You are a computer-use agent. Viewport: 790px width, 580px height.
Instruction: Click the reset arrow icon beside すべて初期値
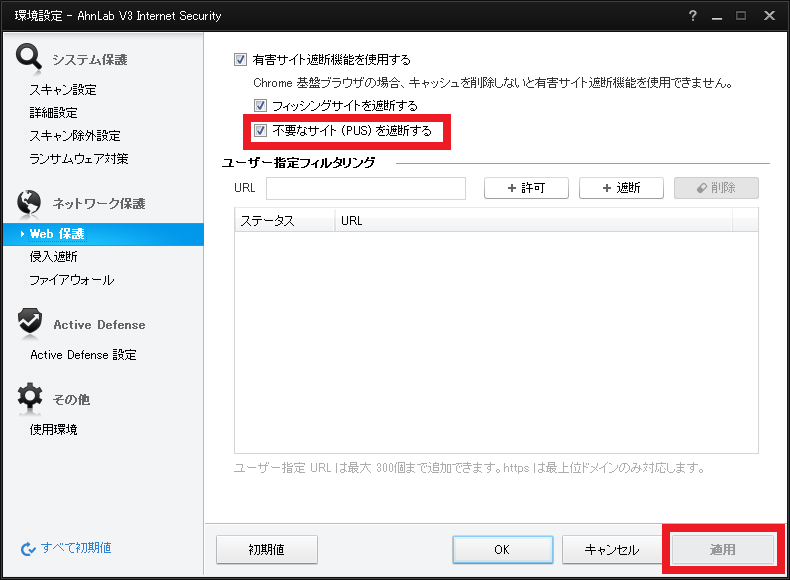(x=28, y=549)
